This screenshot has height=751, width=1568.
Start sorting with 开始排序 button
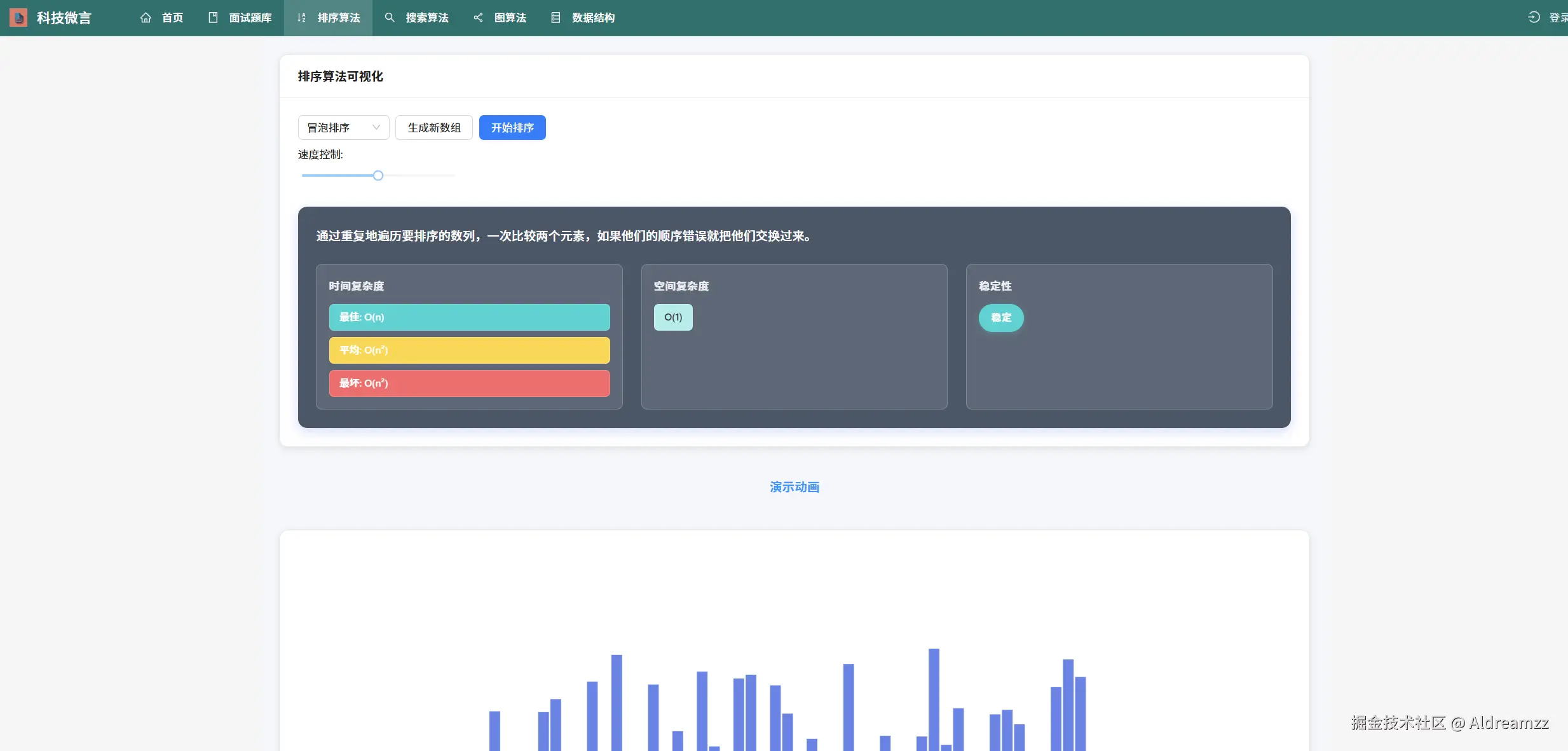click(512, 128)
